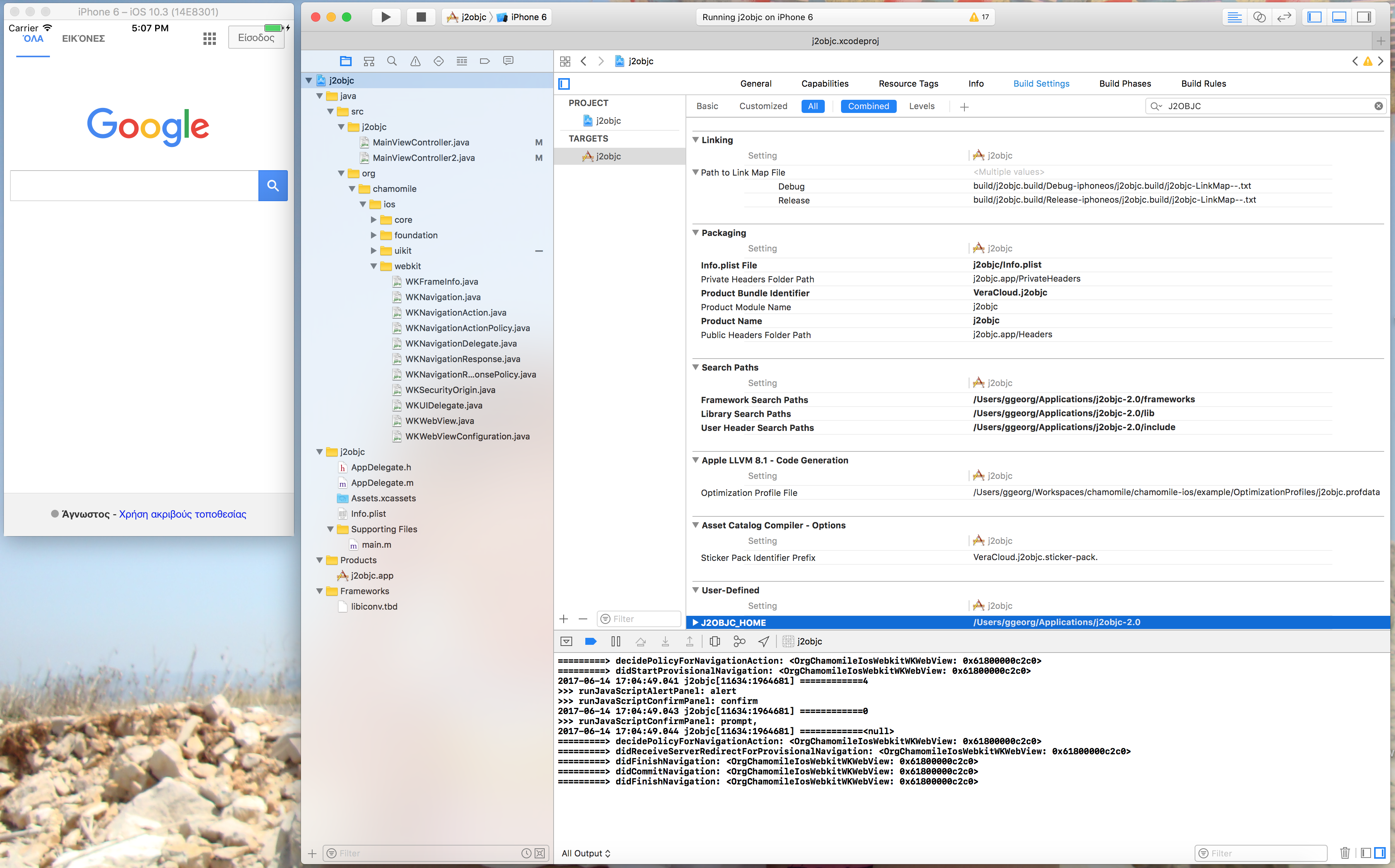This screenshot has width=1395, height=868.
Task: Collapse the Linking settings section
Action: [695, 140]
